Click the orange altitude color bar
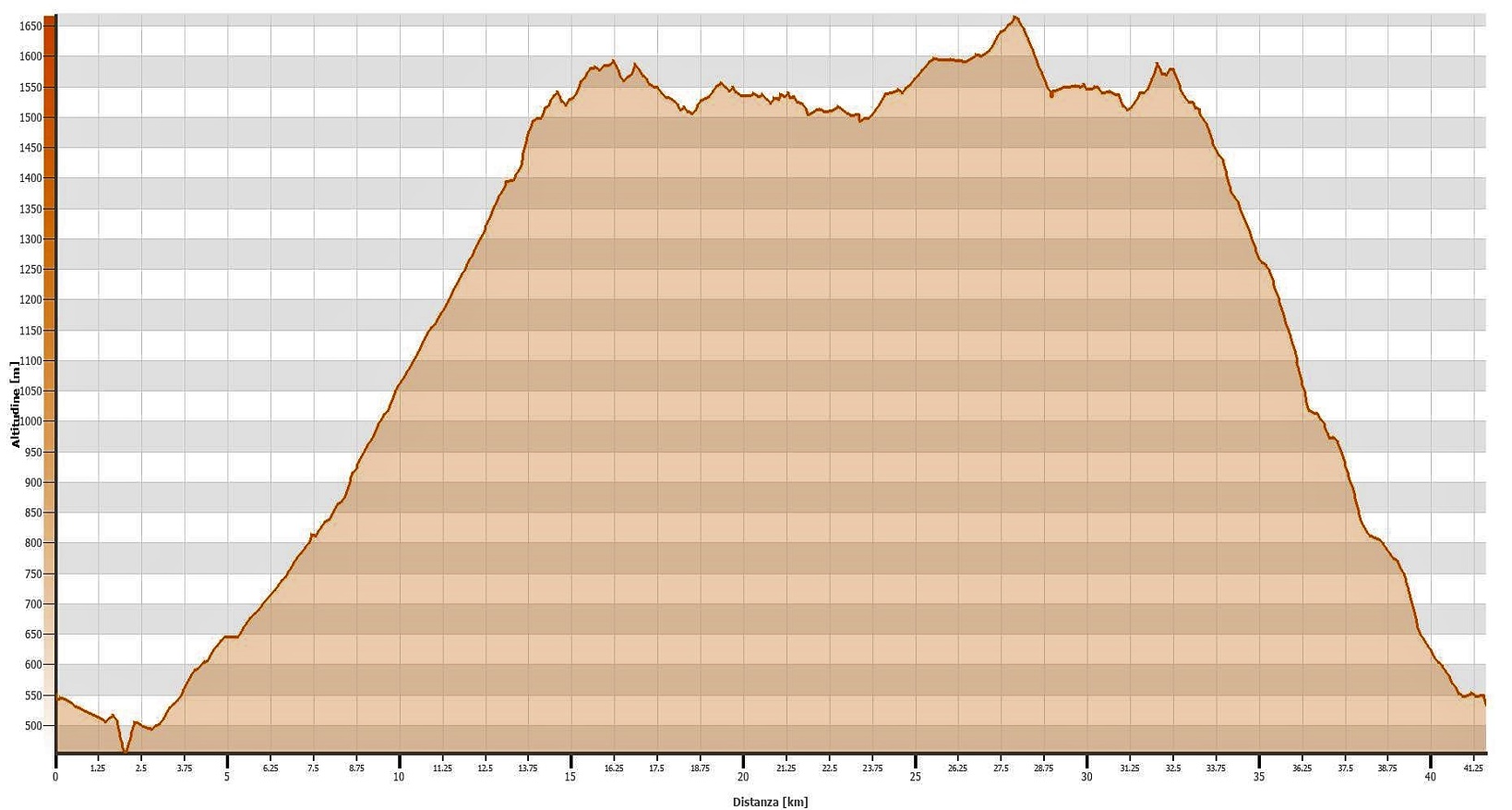Viewport: 1512px width, 810px height. (50, 369)
